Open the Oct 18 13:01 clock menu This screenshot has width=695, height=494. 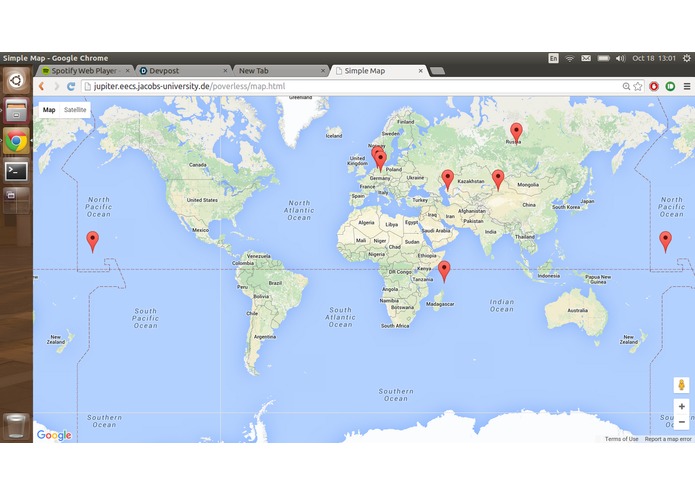pos(654,58)
